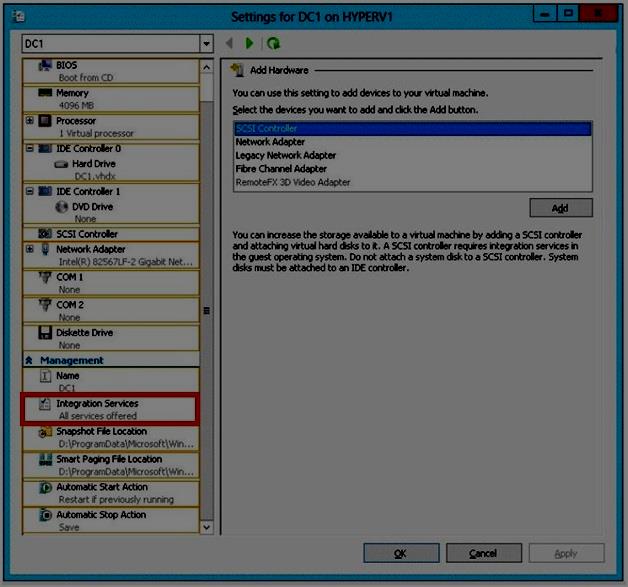Screen dimensions: 628x587
Task: Click the DVD Drive disc icon
Action: [61, 207]
